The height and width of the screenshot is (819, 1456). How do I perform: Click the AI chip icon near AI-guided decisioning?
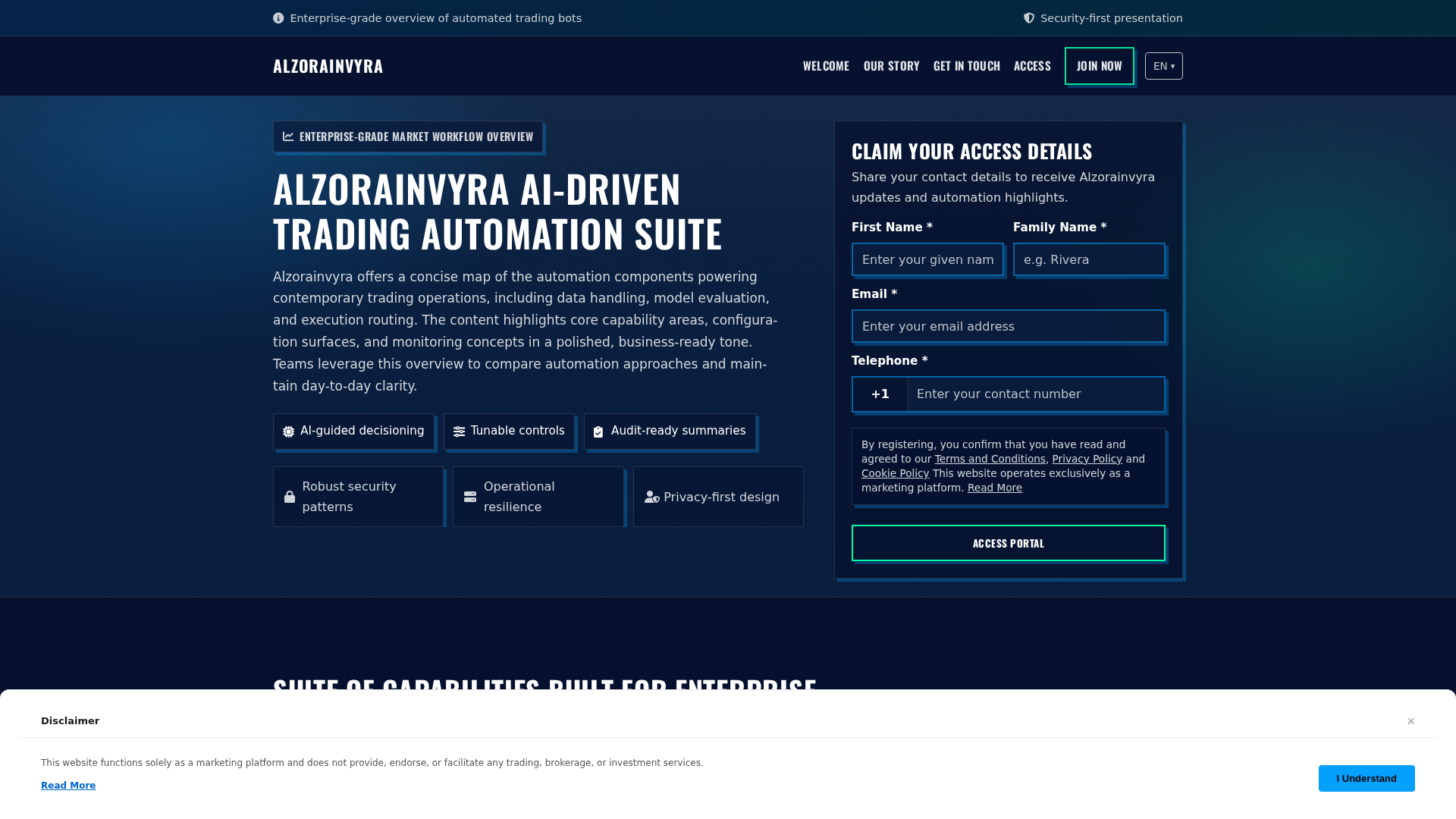point(289,431)
